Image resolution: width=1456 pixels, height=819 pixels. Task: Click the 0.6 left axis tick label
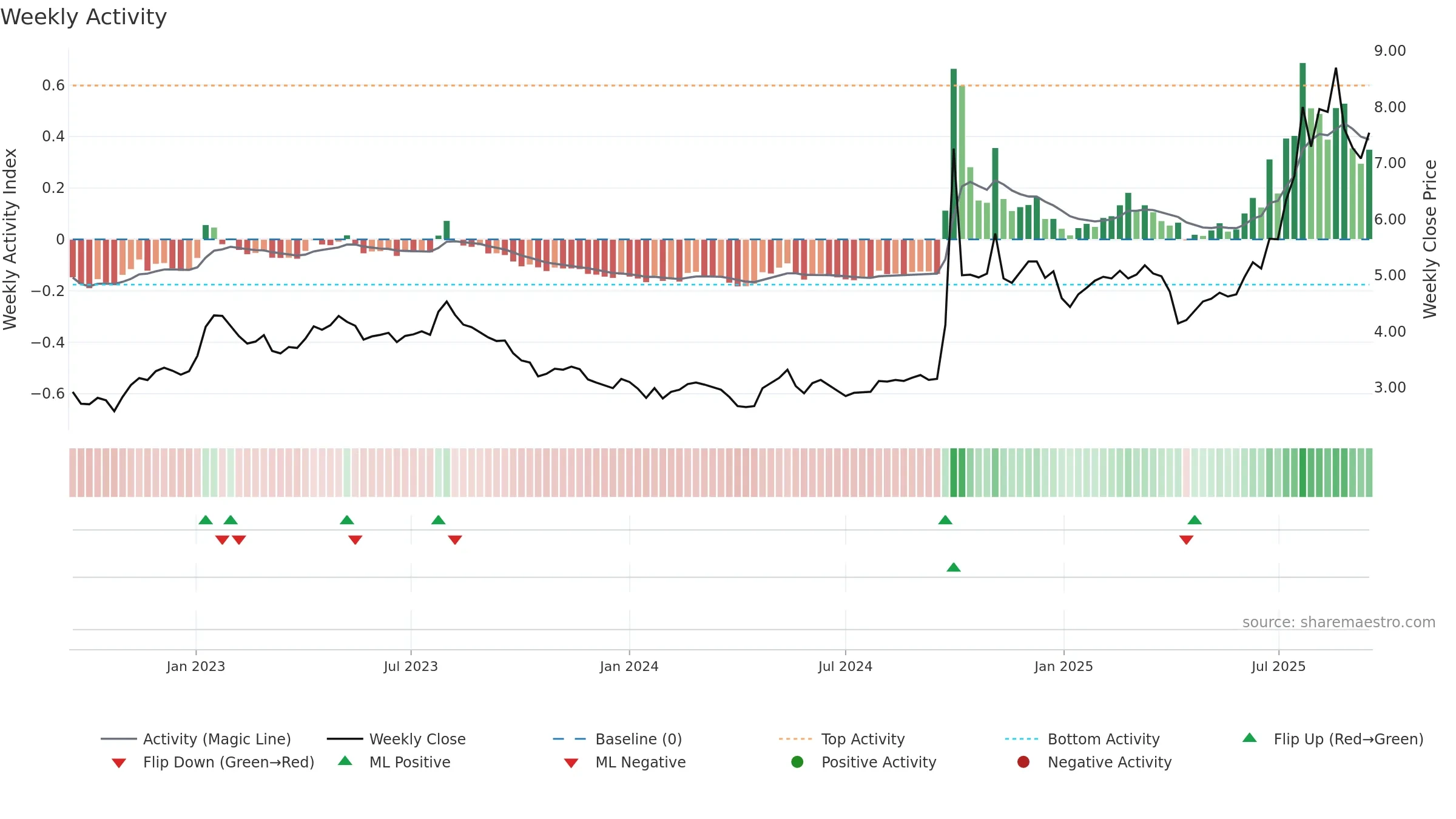(53, 86)
